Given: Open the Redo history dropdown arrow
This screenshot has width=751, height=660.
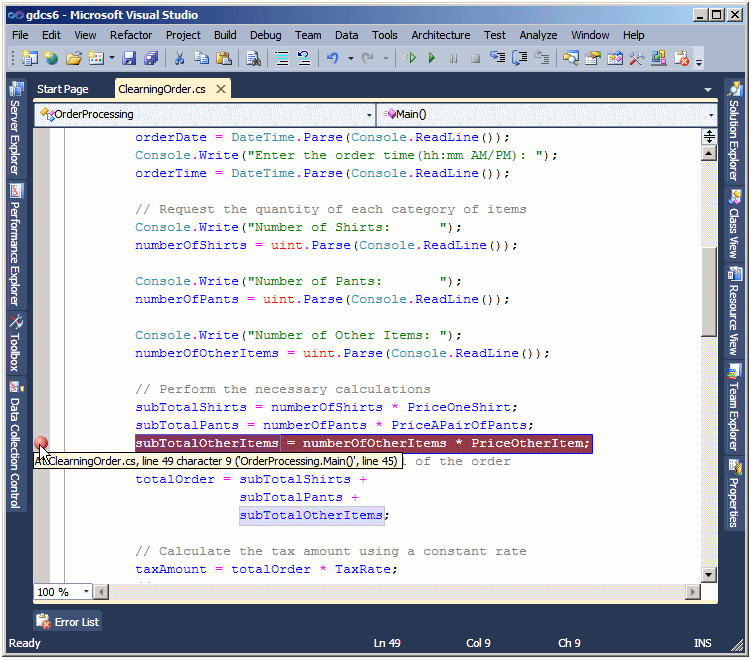Looking at the screenshot, I should tap(386, 58).
